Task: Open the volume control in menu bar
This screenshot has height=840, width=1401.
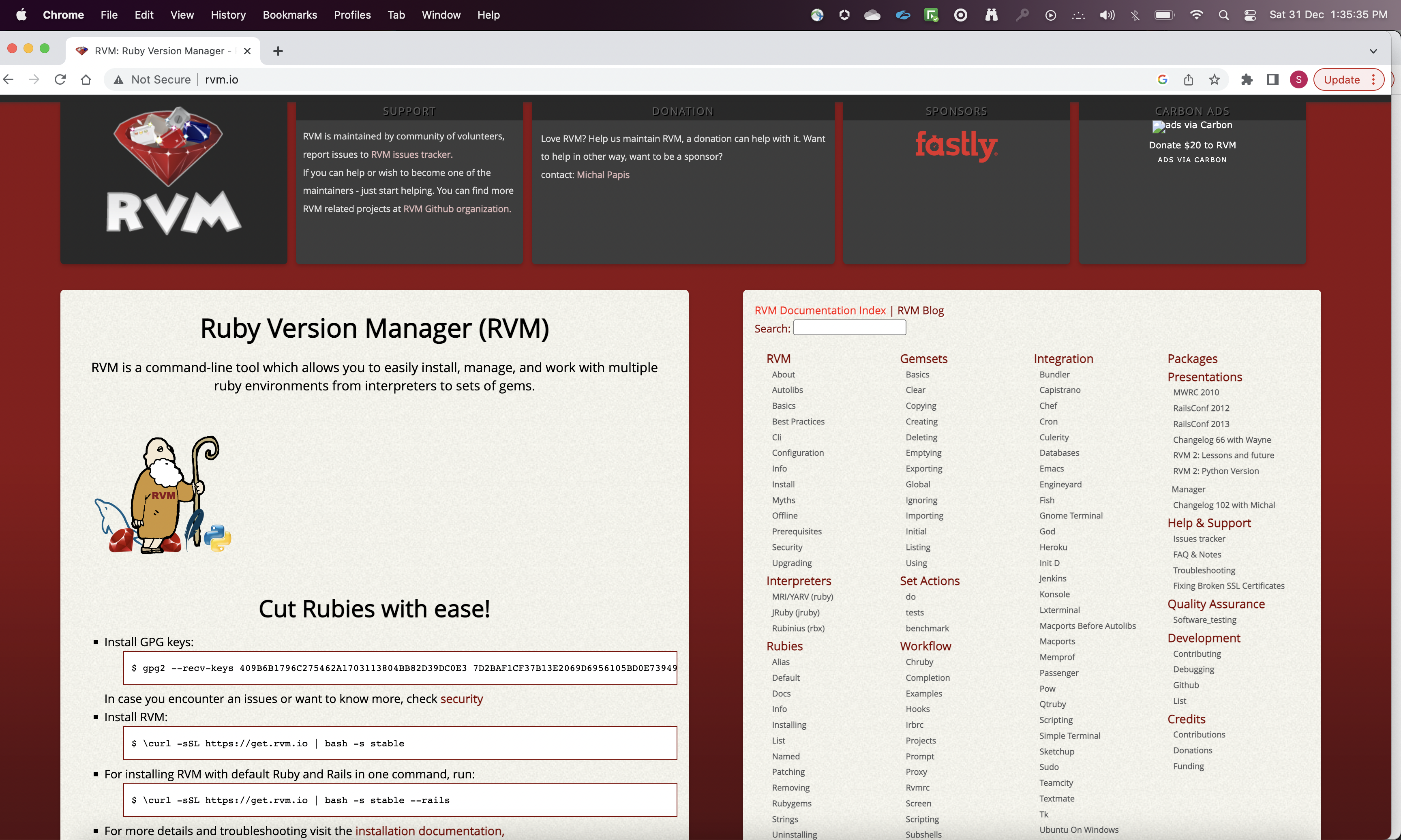Action: (1108, 15)
